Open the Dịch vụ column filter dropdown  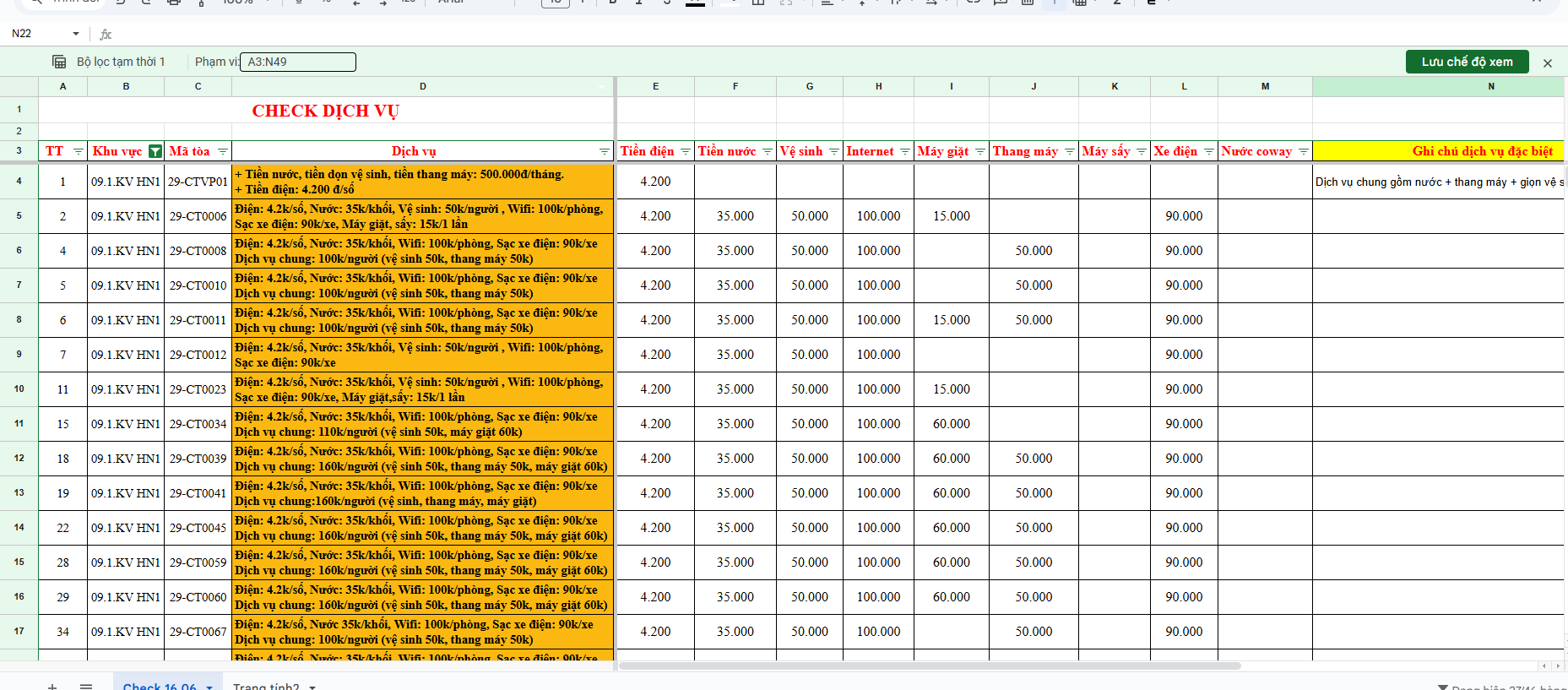tap(605, 151)
